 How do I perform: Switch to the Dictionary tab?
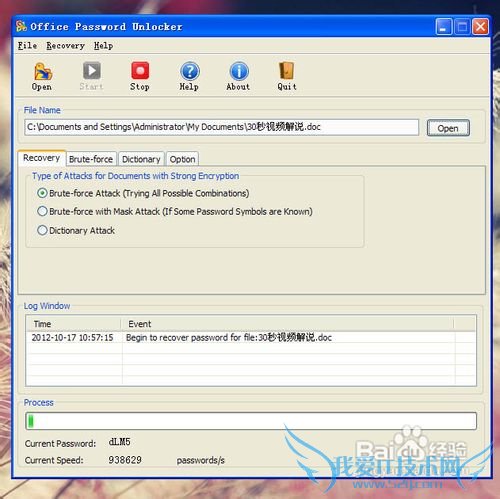coord(141,159)
